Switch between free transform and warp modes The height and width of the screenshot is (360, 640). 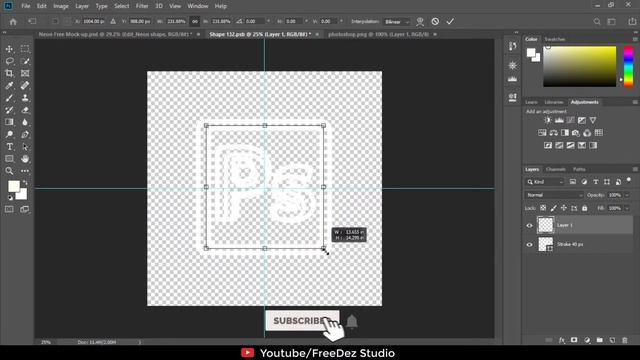point(420,21)
